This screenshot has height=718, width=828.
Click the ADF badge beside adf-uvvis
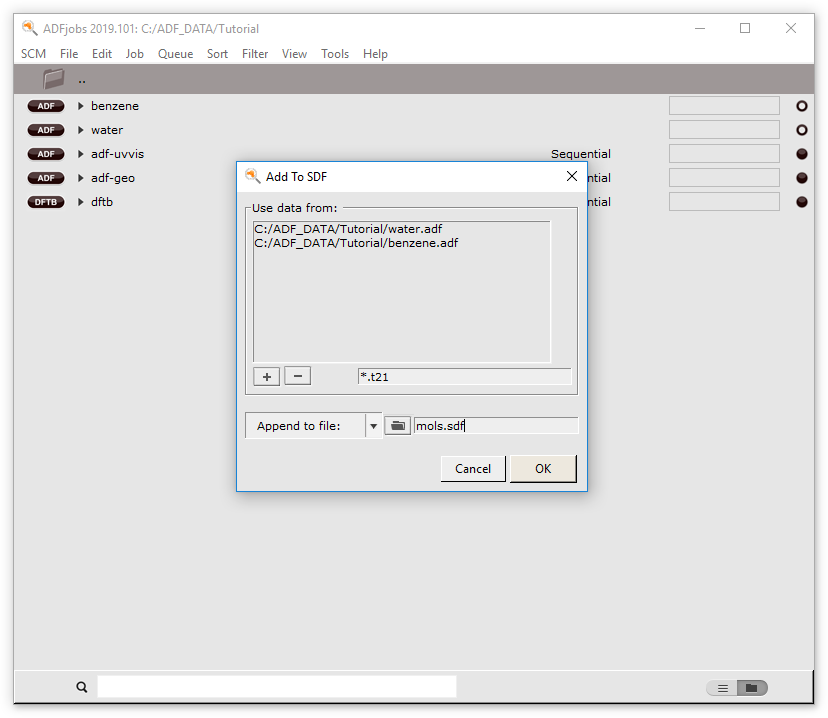tap(45, 154)
